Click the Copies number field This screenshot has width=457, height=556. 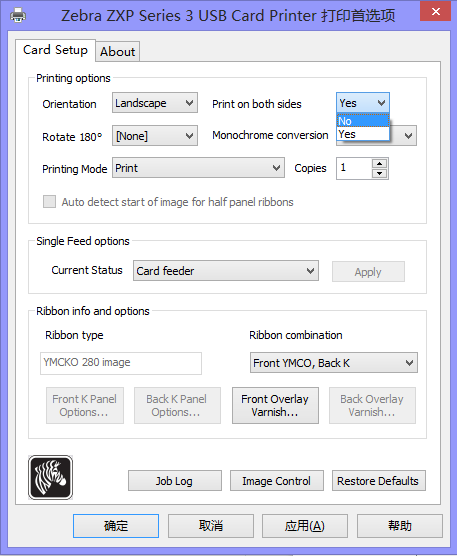[354, 168]
